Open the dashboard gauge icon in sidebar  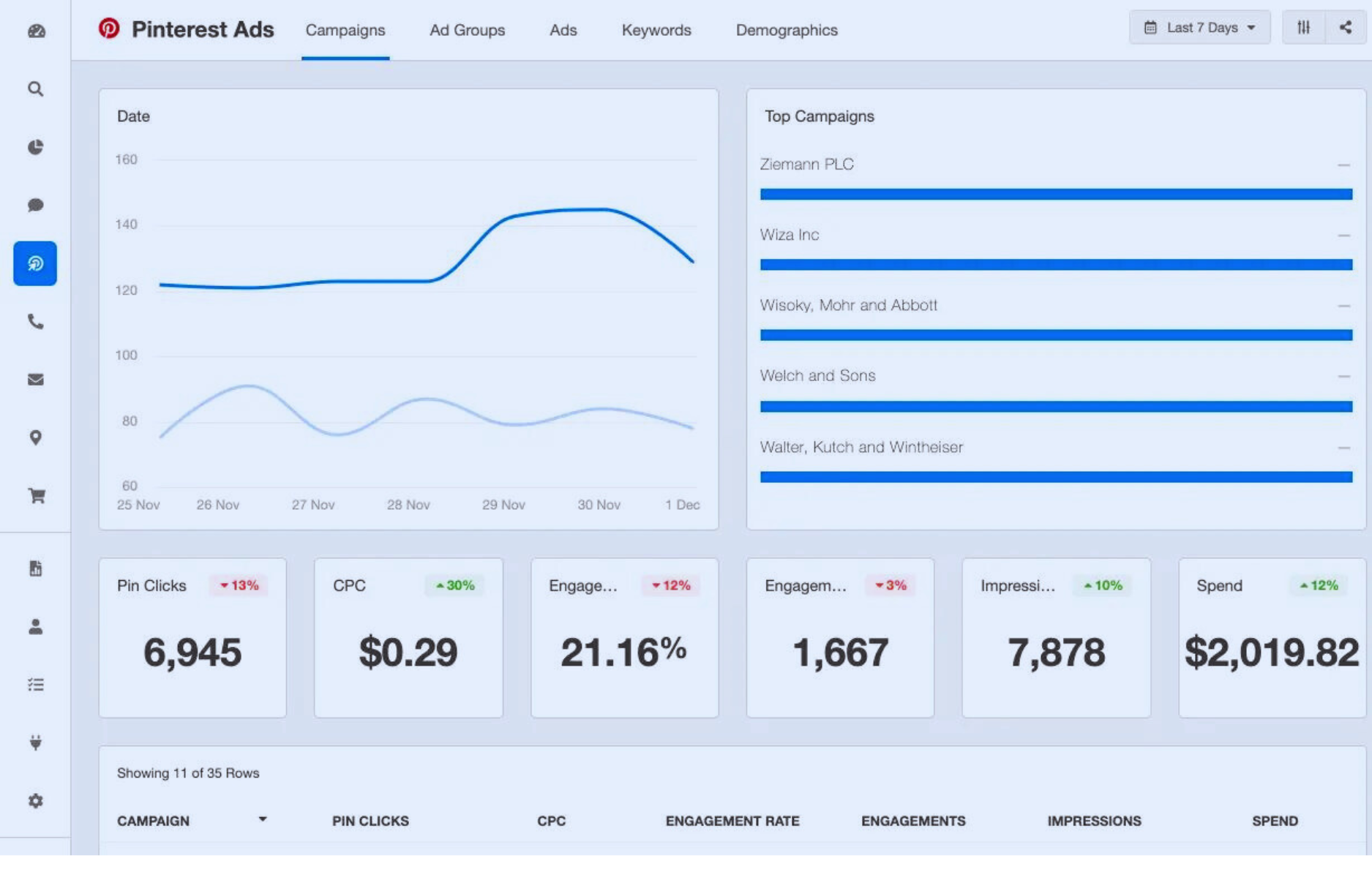click(36, 31)
